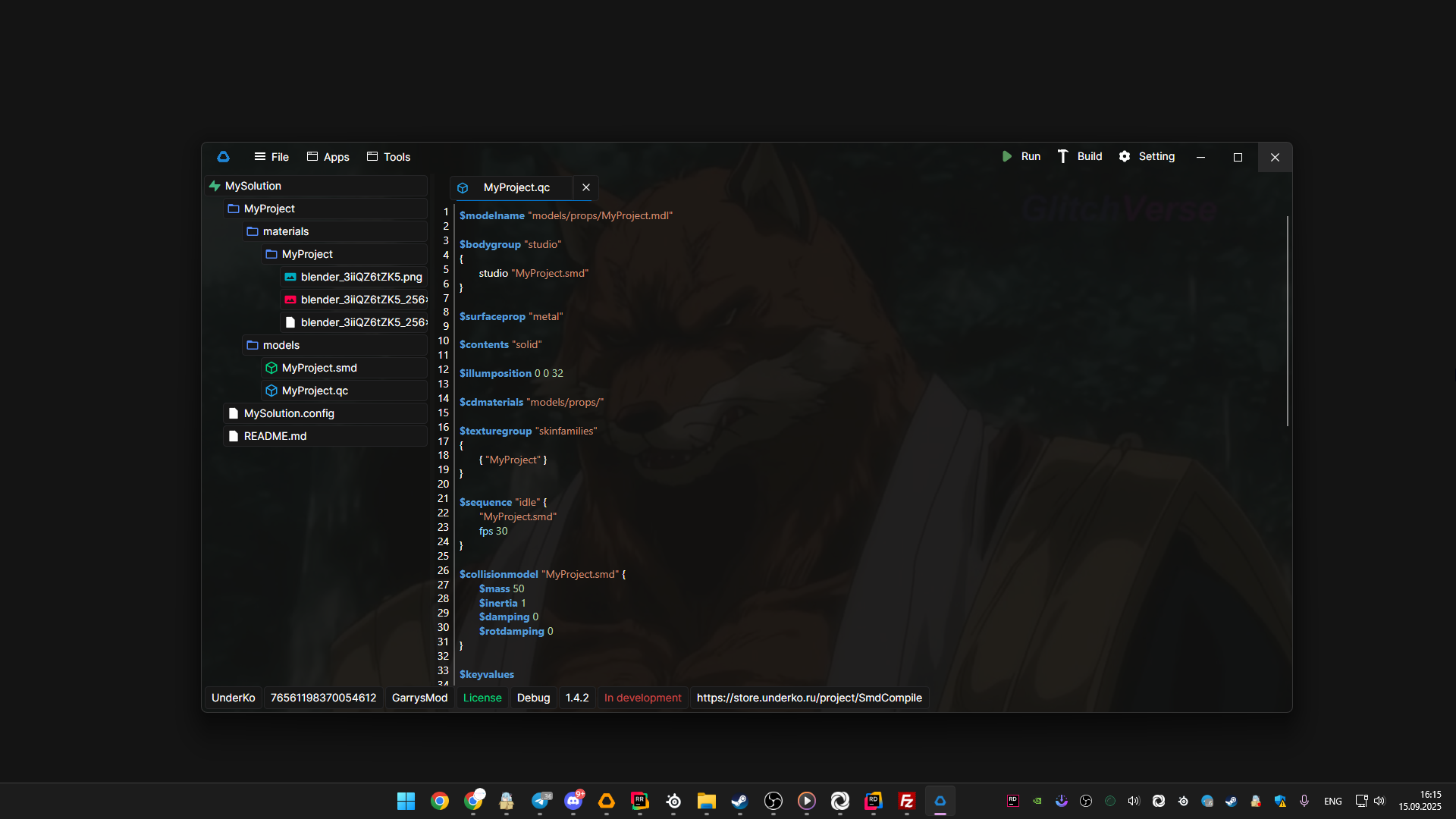Open Steam from the Windows taskbar
Viewport: 1456px width, 819px height.
pyautogui.click(x=739, y=801)
